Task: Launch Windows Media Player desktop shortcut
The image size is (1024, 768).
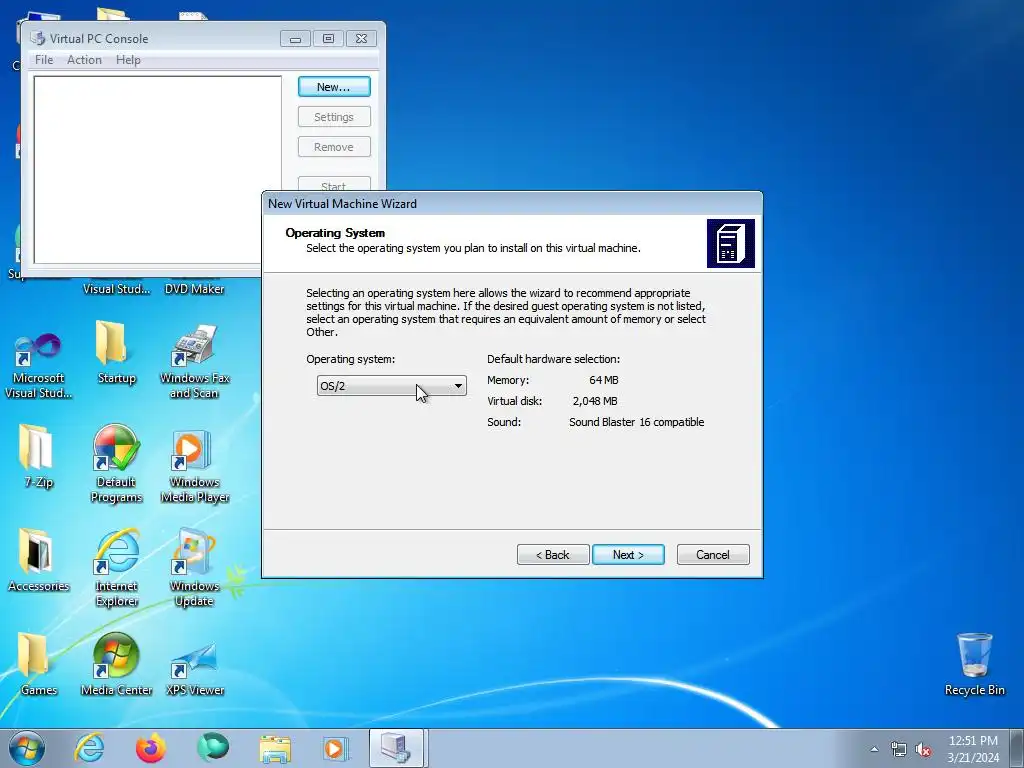Action: point(194,467)
